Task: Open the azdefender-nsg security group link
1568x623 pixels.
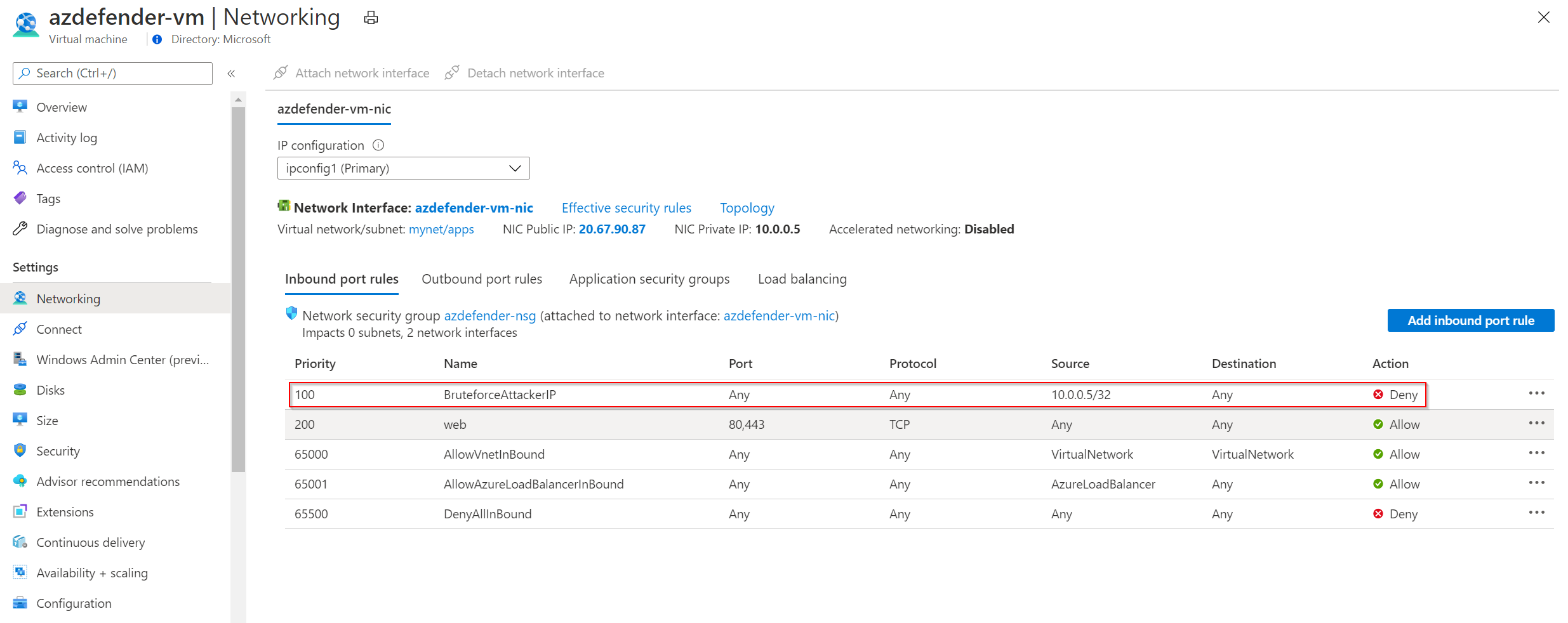Action: [489, 316]
